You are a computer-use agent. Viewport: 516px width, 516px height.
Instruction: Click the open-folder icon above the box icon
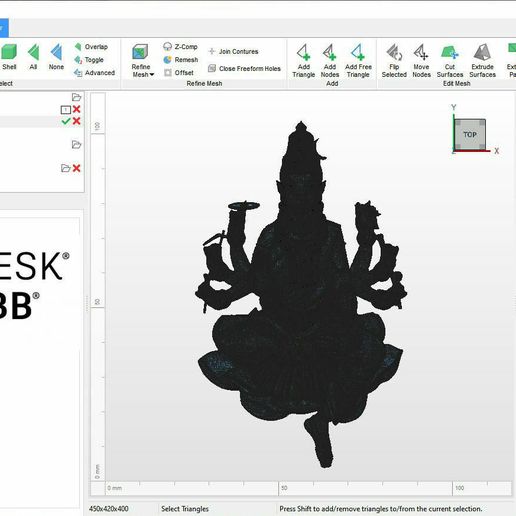[77, 97]
